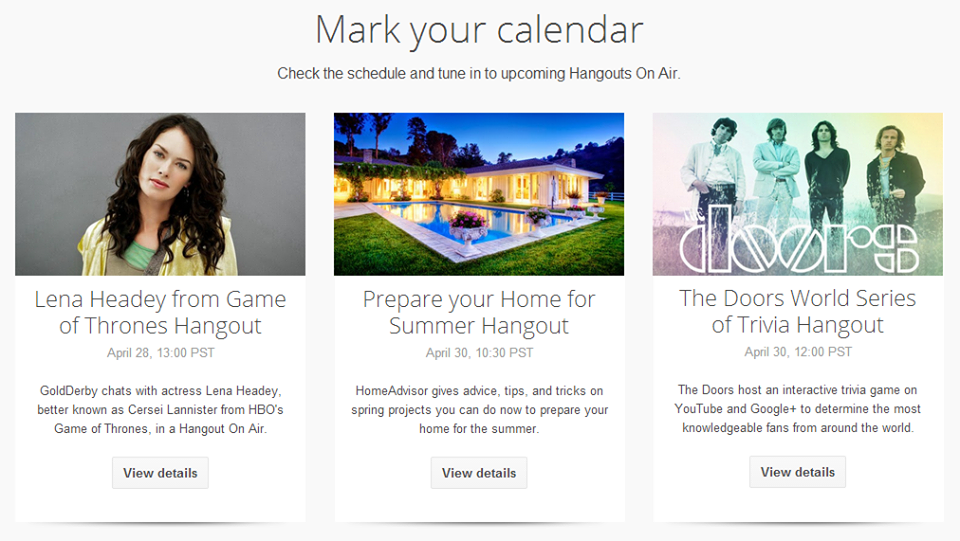The width and height of the screenshot is (960, 541).
Task: View details for The Doors trivia hangout
Action: pyautogui.click(x=798, y=472)
